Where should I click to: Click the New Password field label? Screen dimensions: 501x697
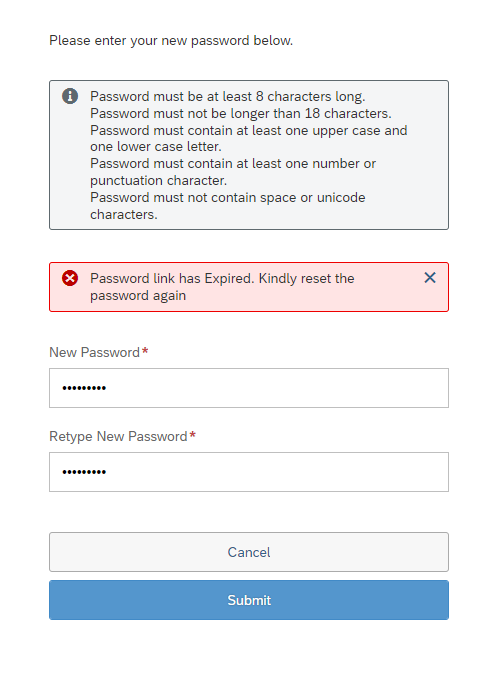(94, 352)
